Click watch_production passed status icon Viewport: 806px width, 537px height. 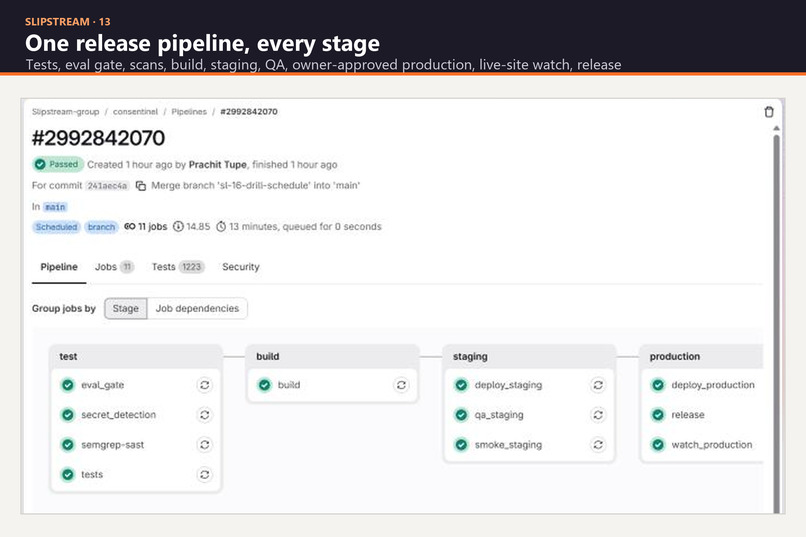tap(658, 445)
